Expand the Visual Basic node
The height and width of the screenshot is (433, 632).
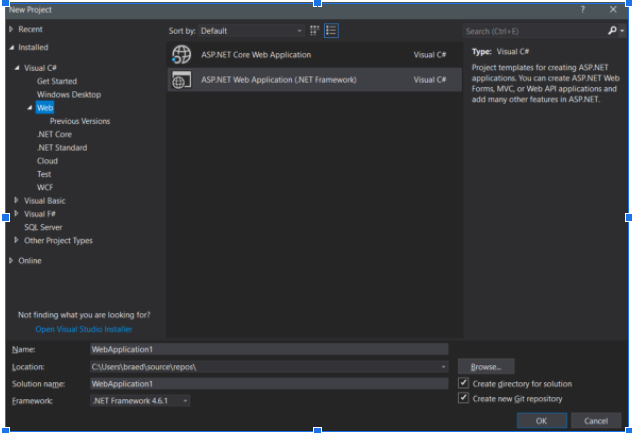point(17,200)
